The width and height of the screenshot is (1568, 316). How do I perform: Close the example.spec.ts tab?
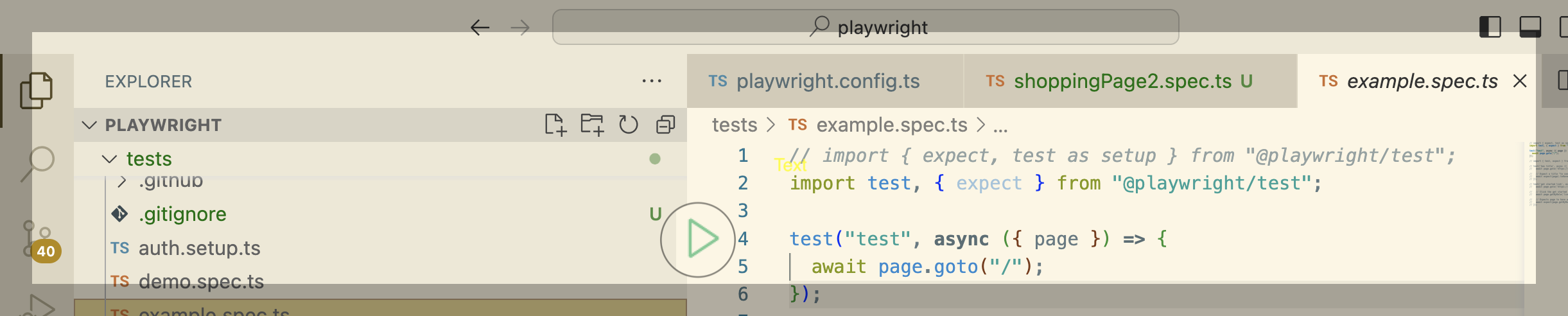1520,82
